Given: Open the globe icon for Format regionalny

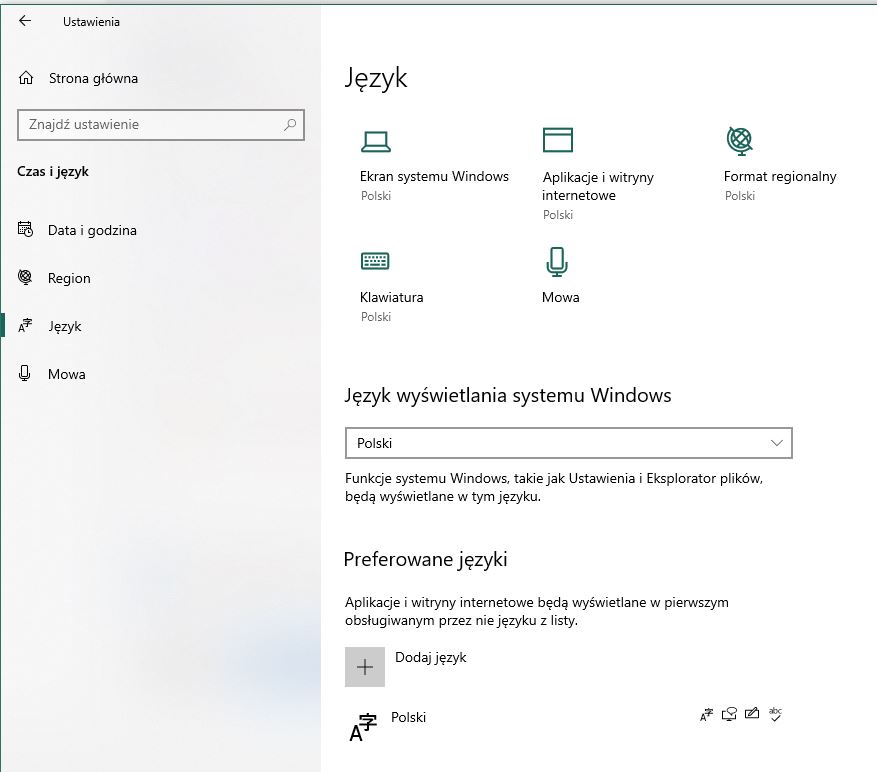Looking at the screenshot, I should click(739, 140).
